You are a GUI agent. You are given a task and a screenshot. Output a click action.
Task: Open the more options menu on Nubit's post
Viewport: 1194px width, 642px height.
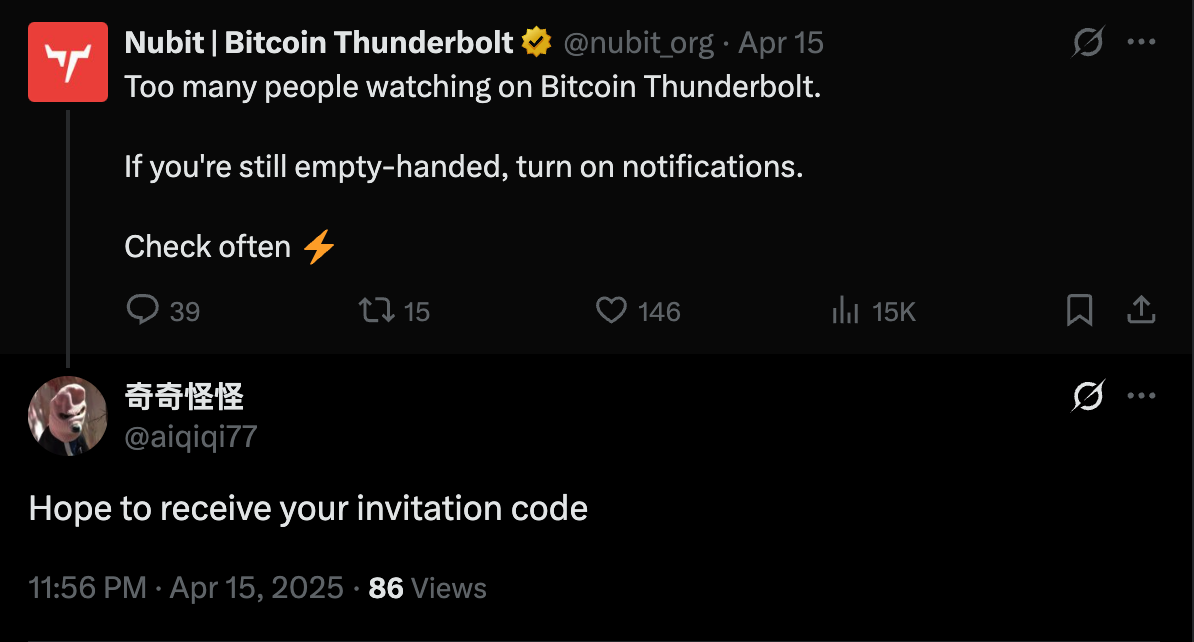click(x=1141, y=42)
